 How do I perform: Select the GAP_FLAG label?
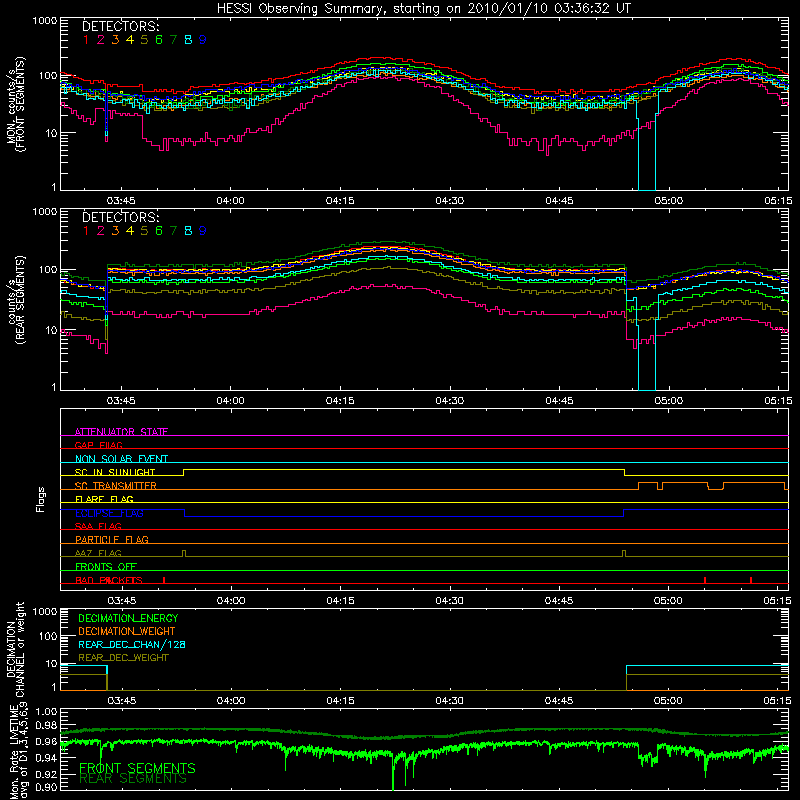[x=98, y=445]
